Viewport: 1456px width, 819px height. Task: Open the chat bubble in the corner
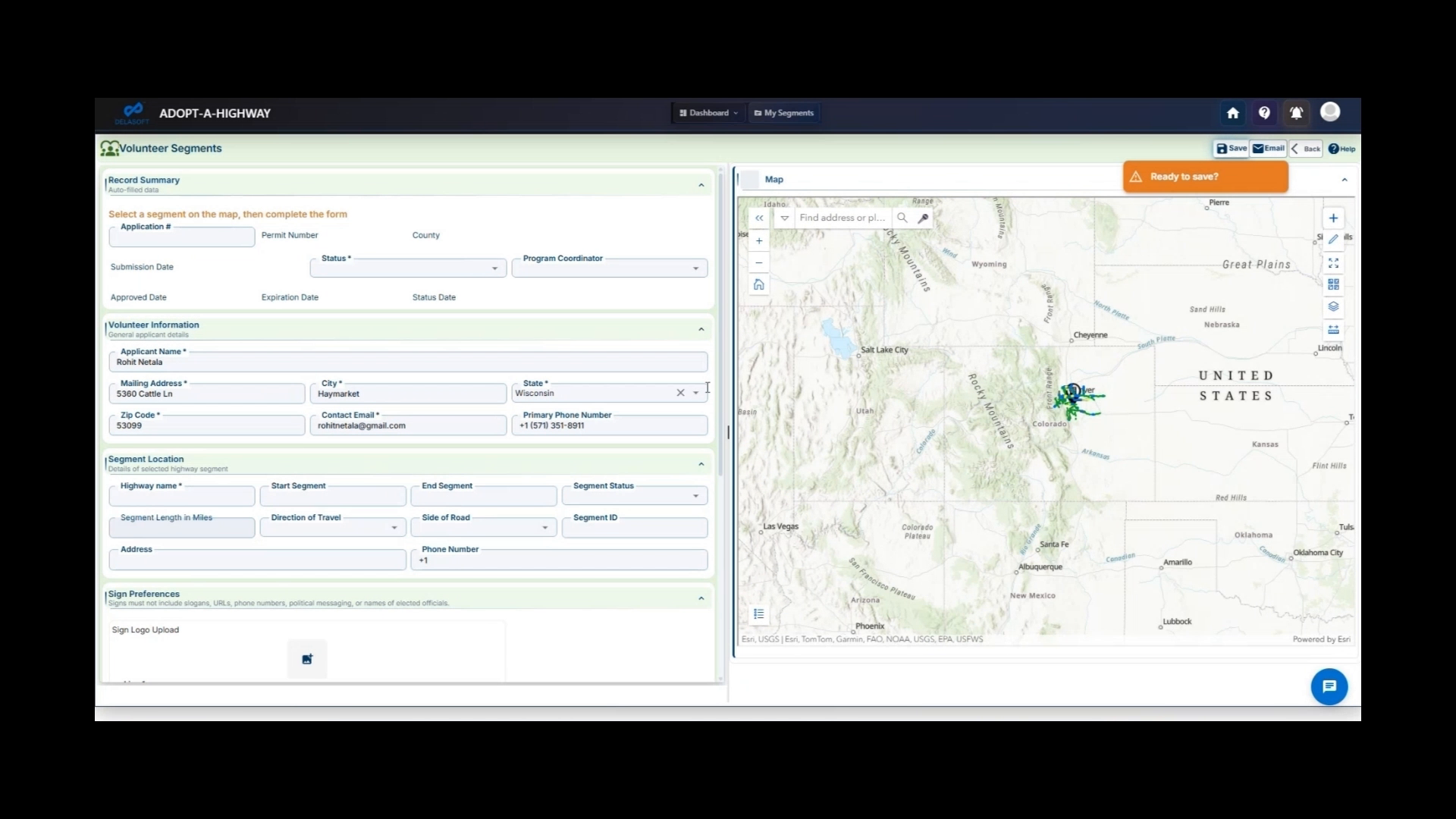tap(1329, 686)
